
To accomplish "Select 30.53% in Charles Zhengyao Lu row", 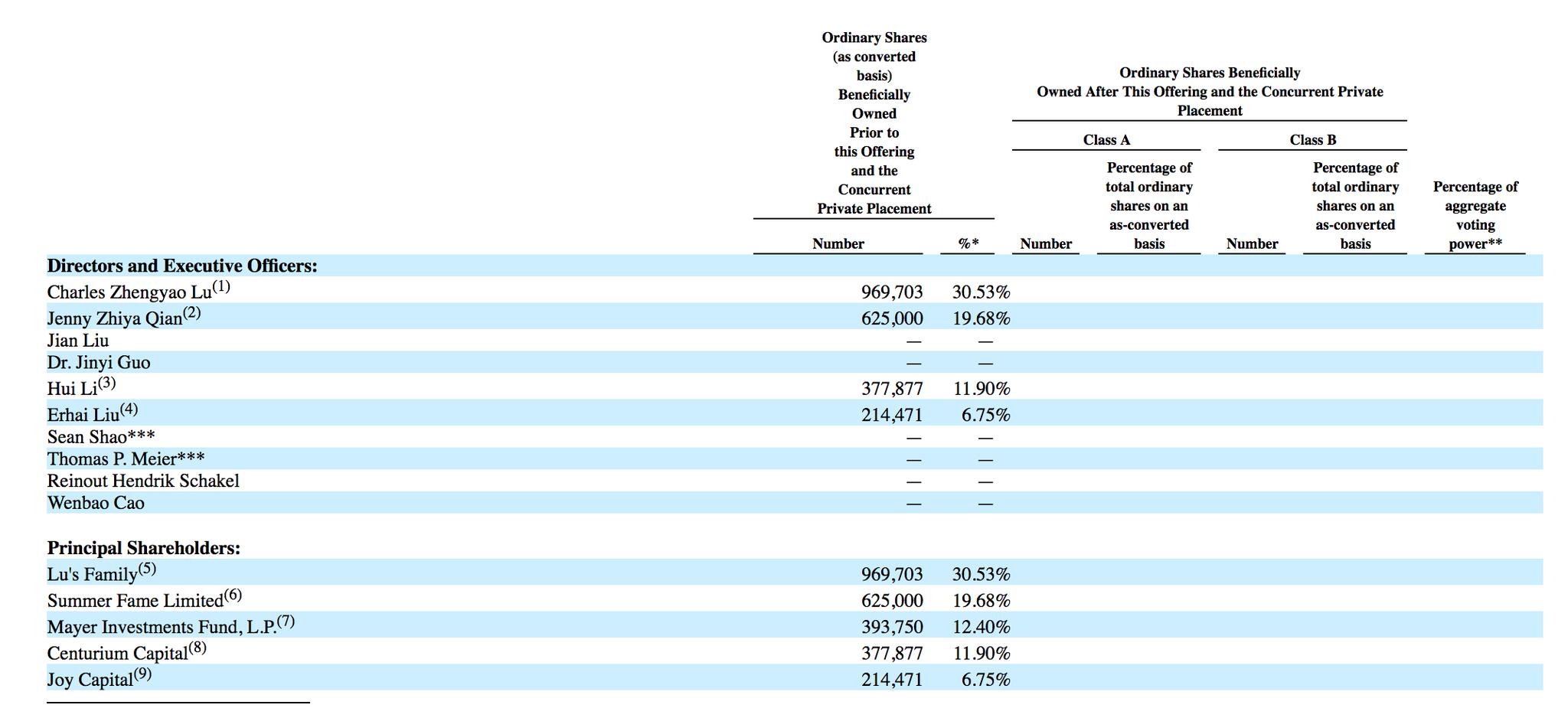I will coord(981,292).
